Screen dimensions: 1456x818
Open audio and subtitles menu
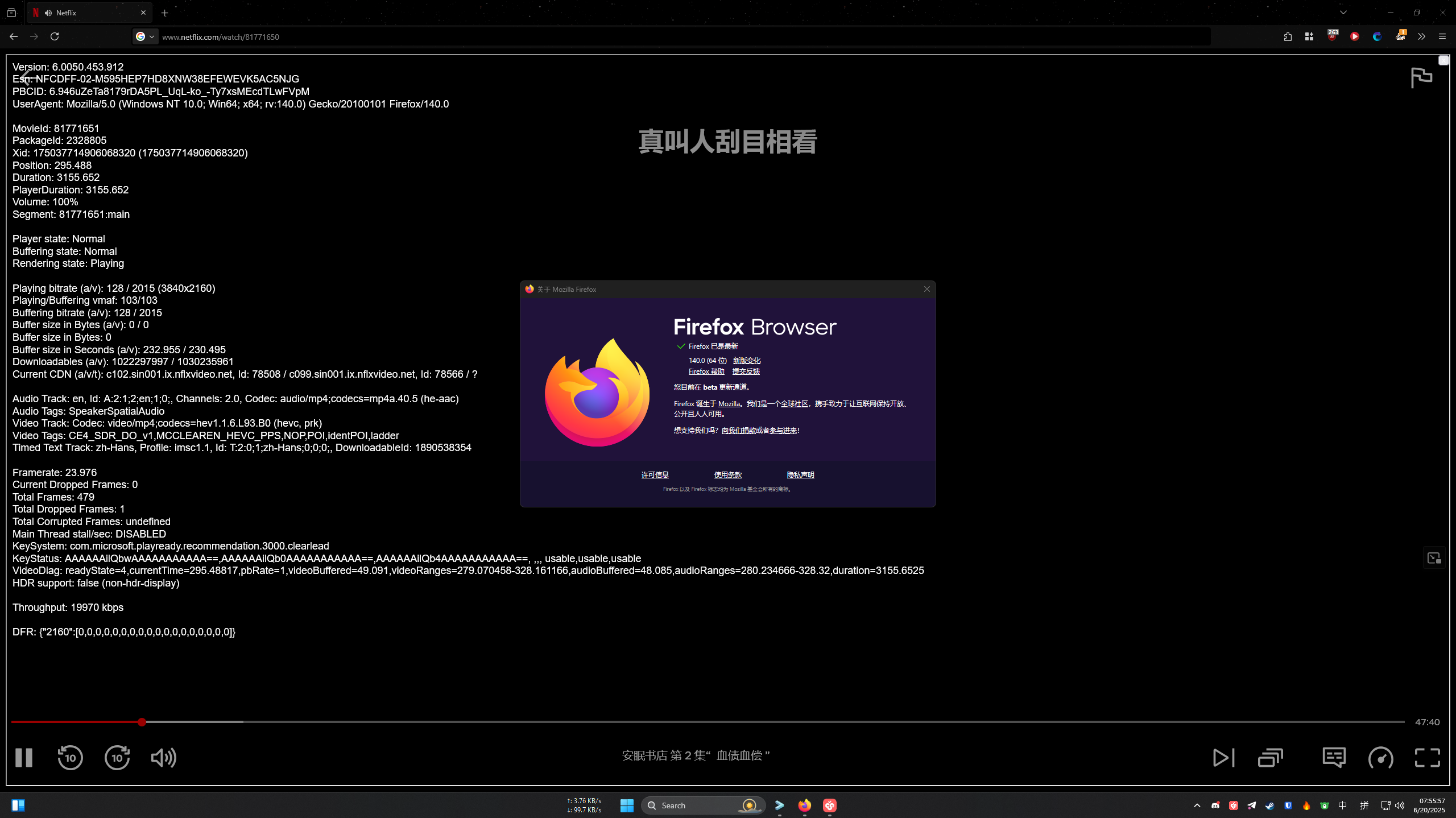point(1334,758)
